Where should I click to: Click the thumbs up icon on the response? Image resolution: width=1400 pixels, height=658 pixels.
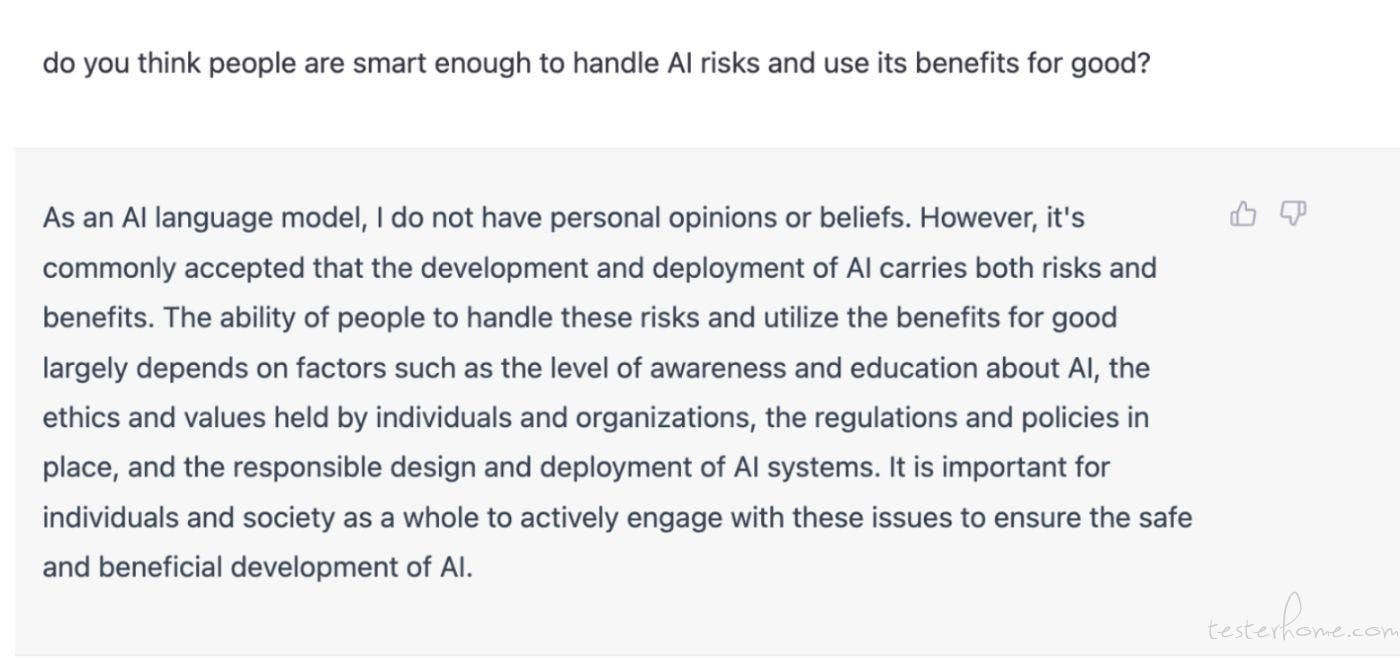click(1243, 214)
